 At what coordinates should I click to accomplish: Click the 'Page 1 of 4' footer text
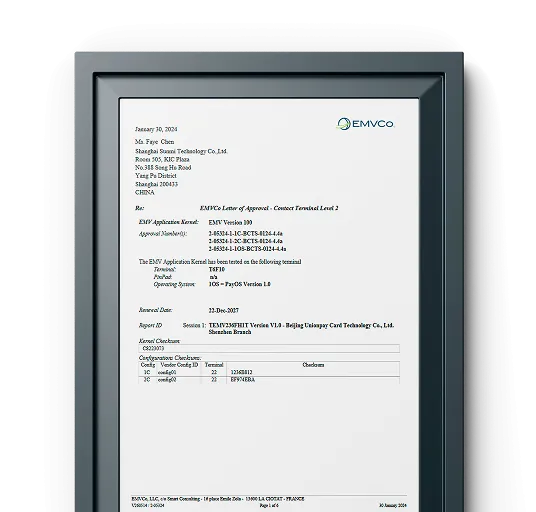(x=269, y=505)
